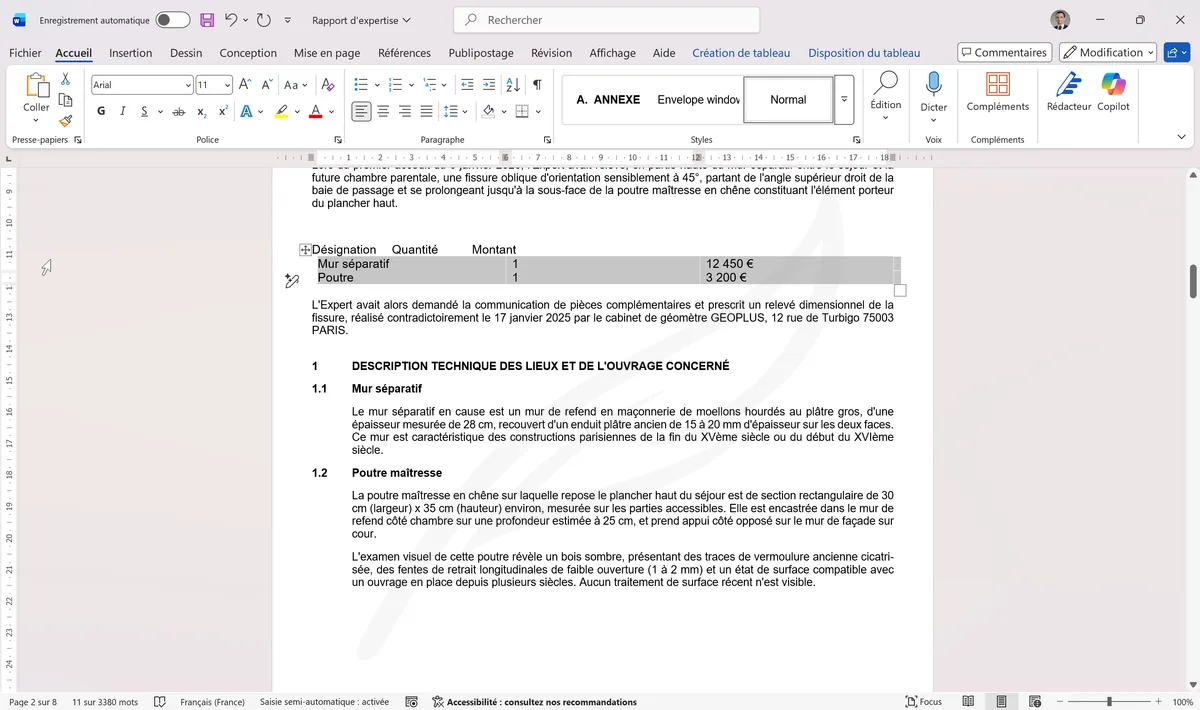The image size is (1200, 710).
Task: Click the Rechercher search field
Action: pyautogui.click(x=606, y=19)
